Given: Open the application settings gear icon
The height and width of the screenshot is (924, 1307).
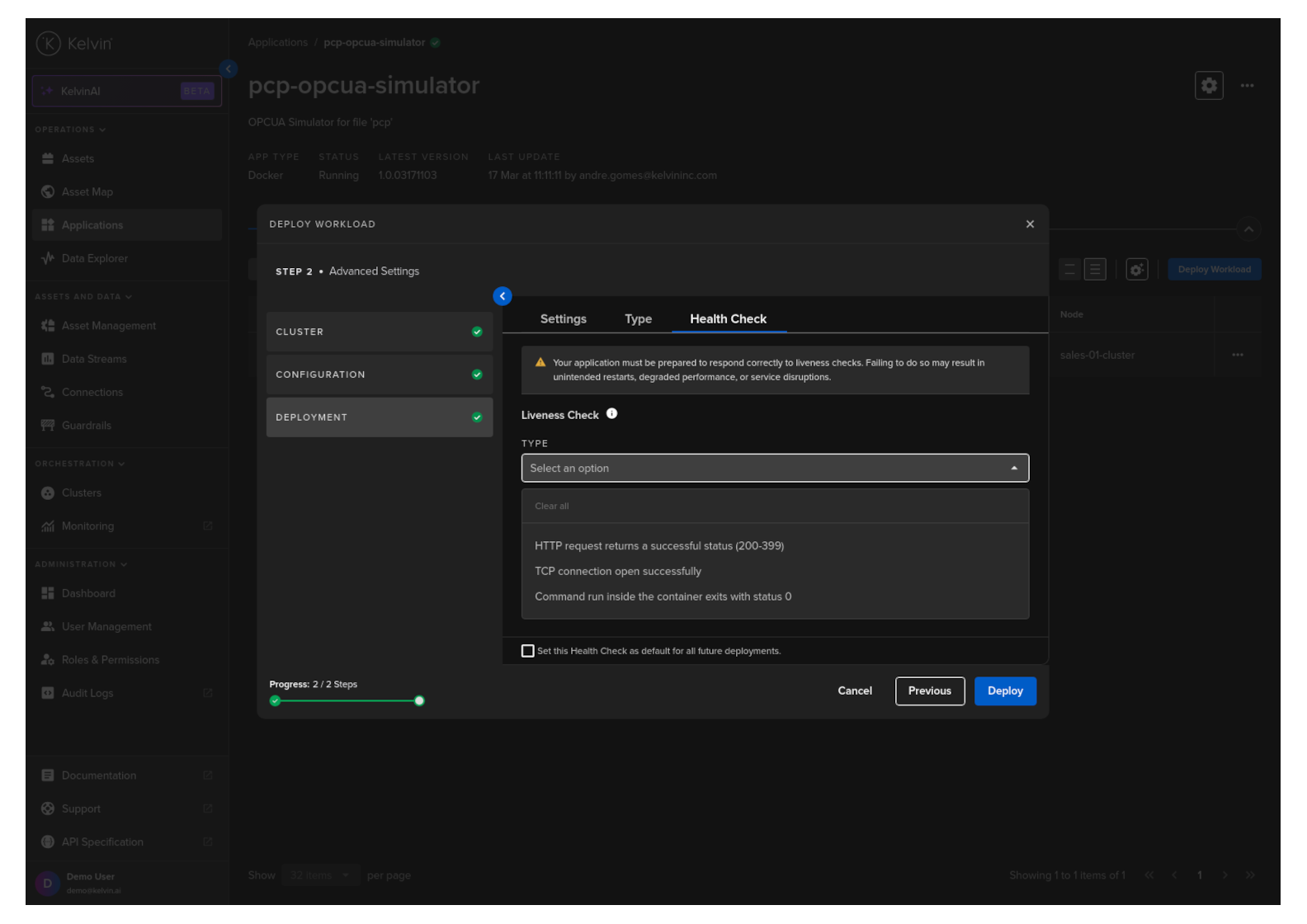Looking at the screenshot, I should tap(1208, 86).
